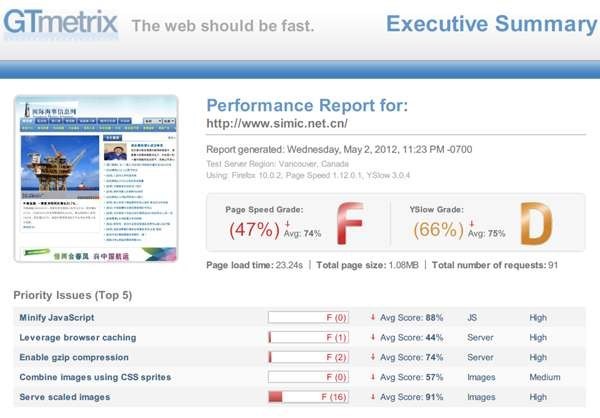Image resolution: width=600 pixels, height=418 pixels.
Task: Open the simic.net.cn website thumbnail
Action: coord(96,179)
